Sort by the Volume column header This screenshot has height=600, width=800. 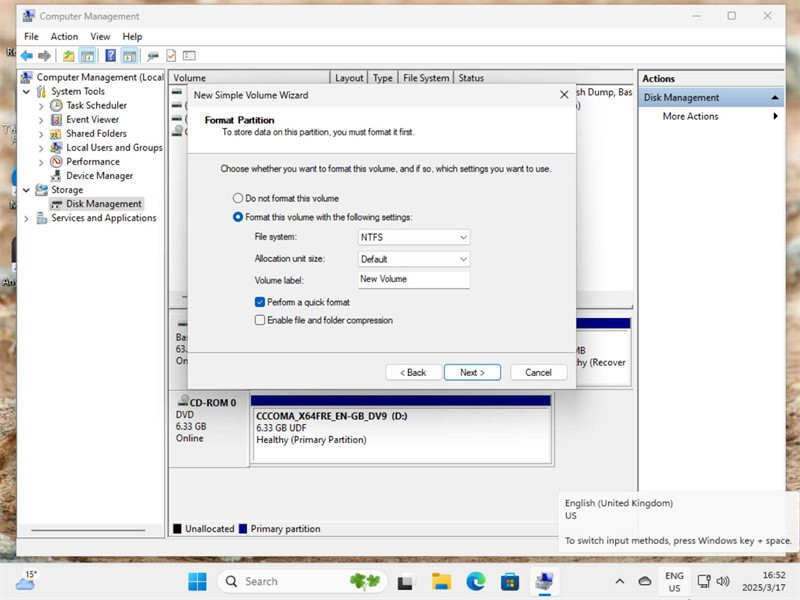tap(249, 78)
